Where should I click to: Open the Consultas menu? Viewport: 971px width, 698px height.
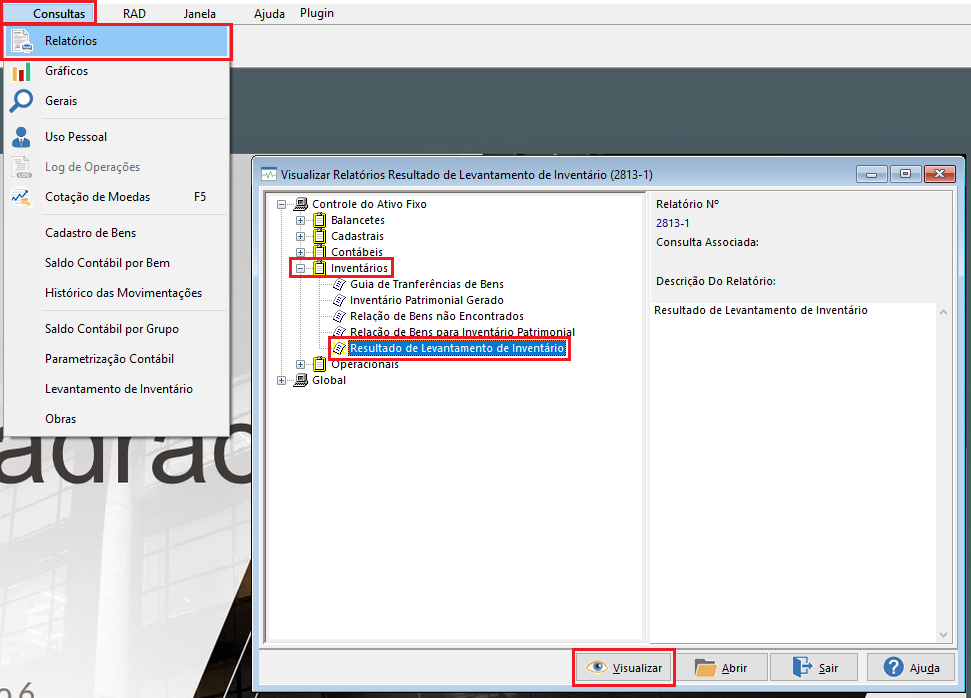(58, 14)
